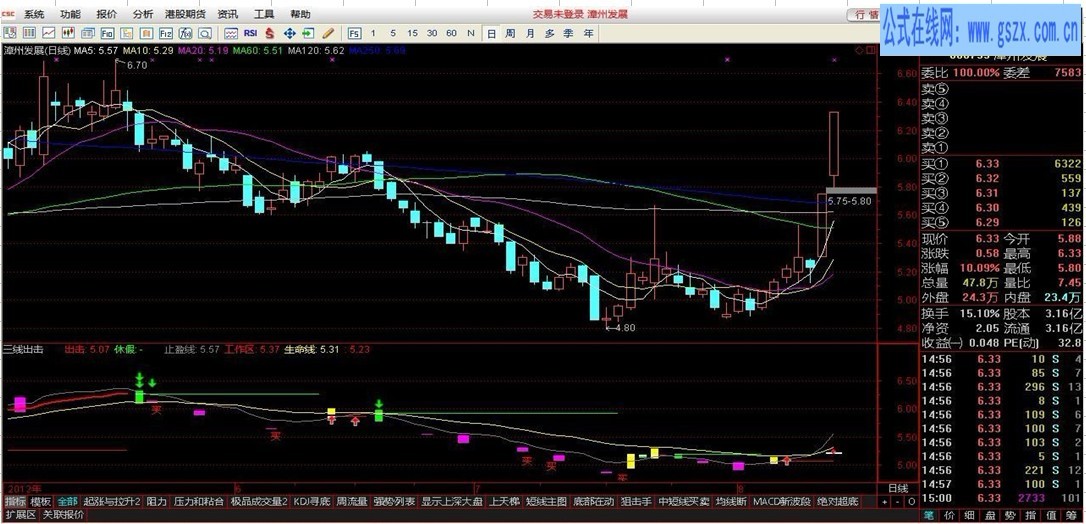Choose the 压力和粘合 indicator tab
This screenshot has height=524, width=1086.
199,501
